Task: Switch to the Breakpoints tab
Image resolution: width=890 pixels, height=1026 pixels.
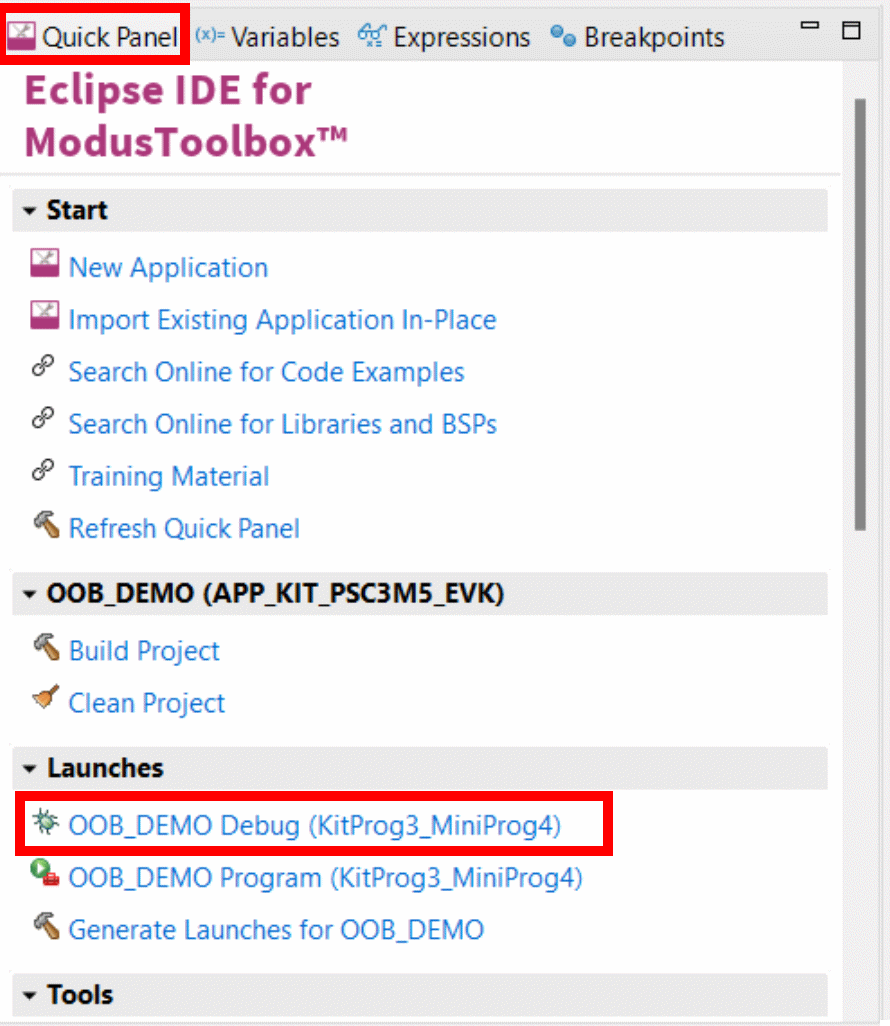Action: (x=637, y=37)
